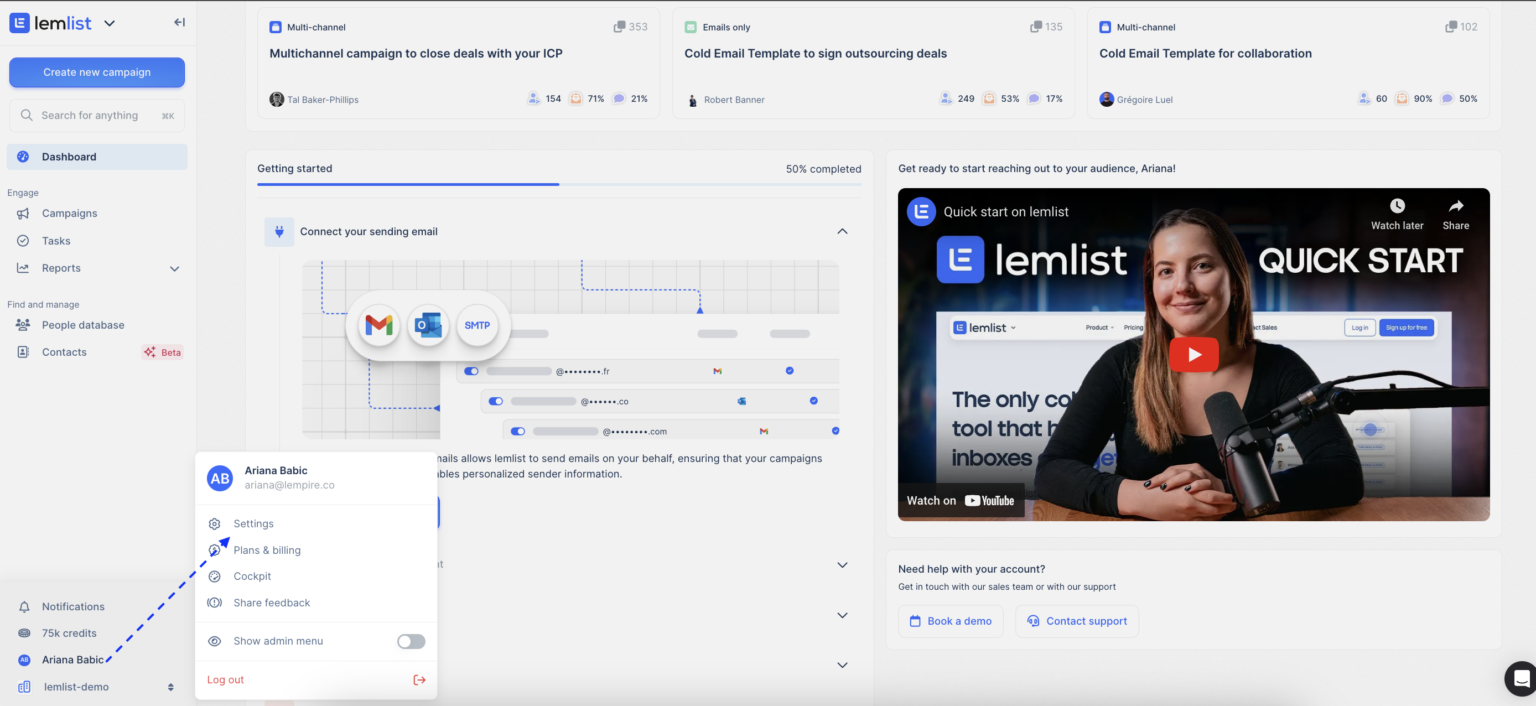The image size is (1536, 706).
Task: Open the Campaigns section in sidebar
Action: pos(69,213)
